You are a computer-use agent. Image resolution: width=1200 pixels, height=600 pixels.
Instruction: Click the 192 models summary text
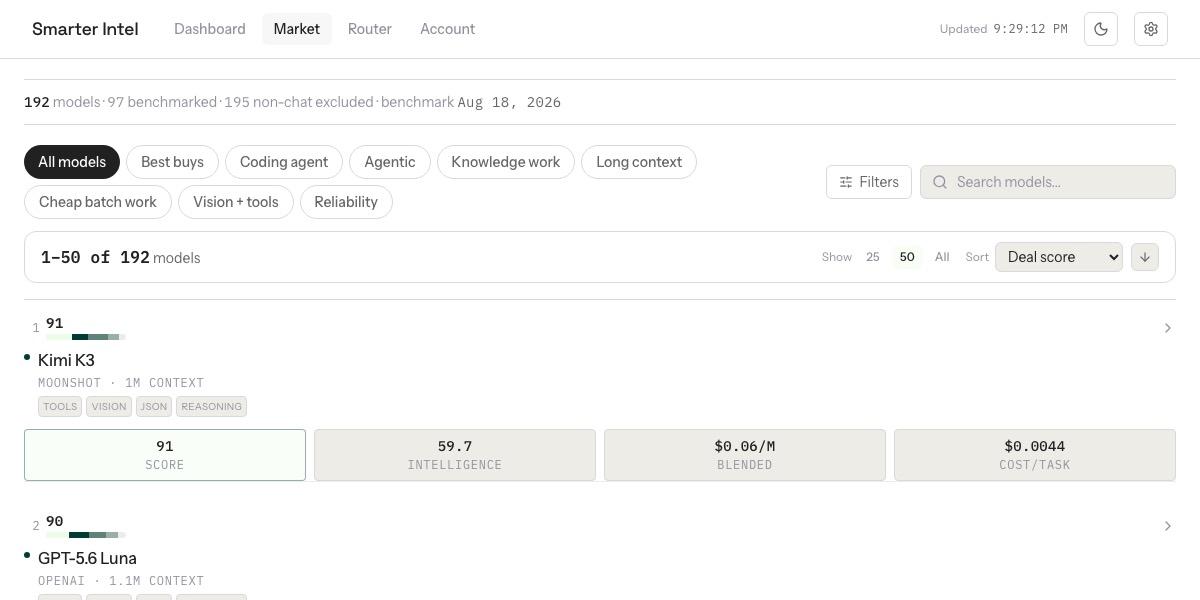tap(62, 102)
